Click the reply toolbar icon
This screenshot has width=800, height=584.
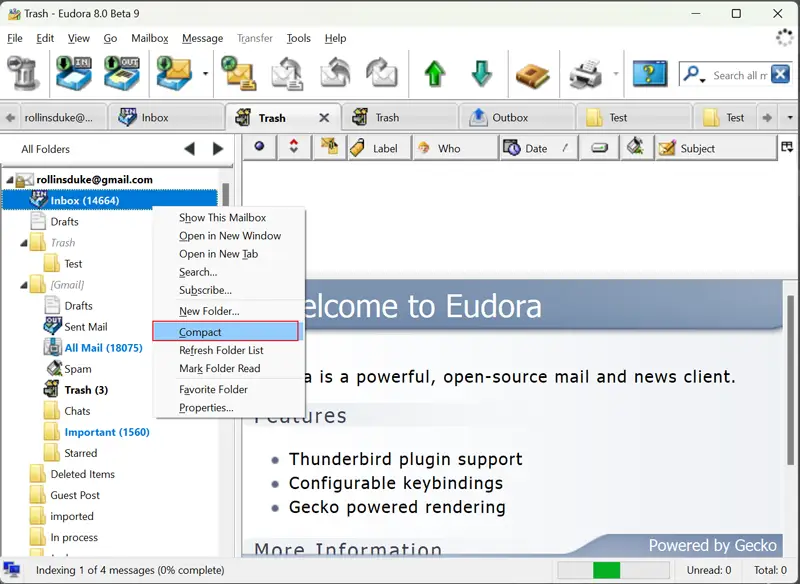click(x=287, y=74)
